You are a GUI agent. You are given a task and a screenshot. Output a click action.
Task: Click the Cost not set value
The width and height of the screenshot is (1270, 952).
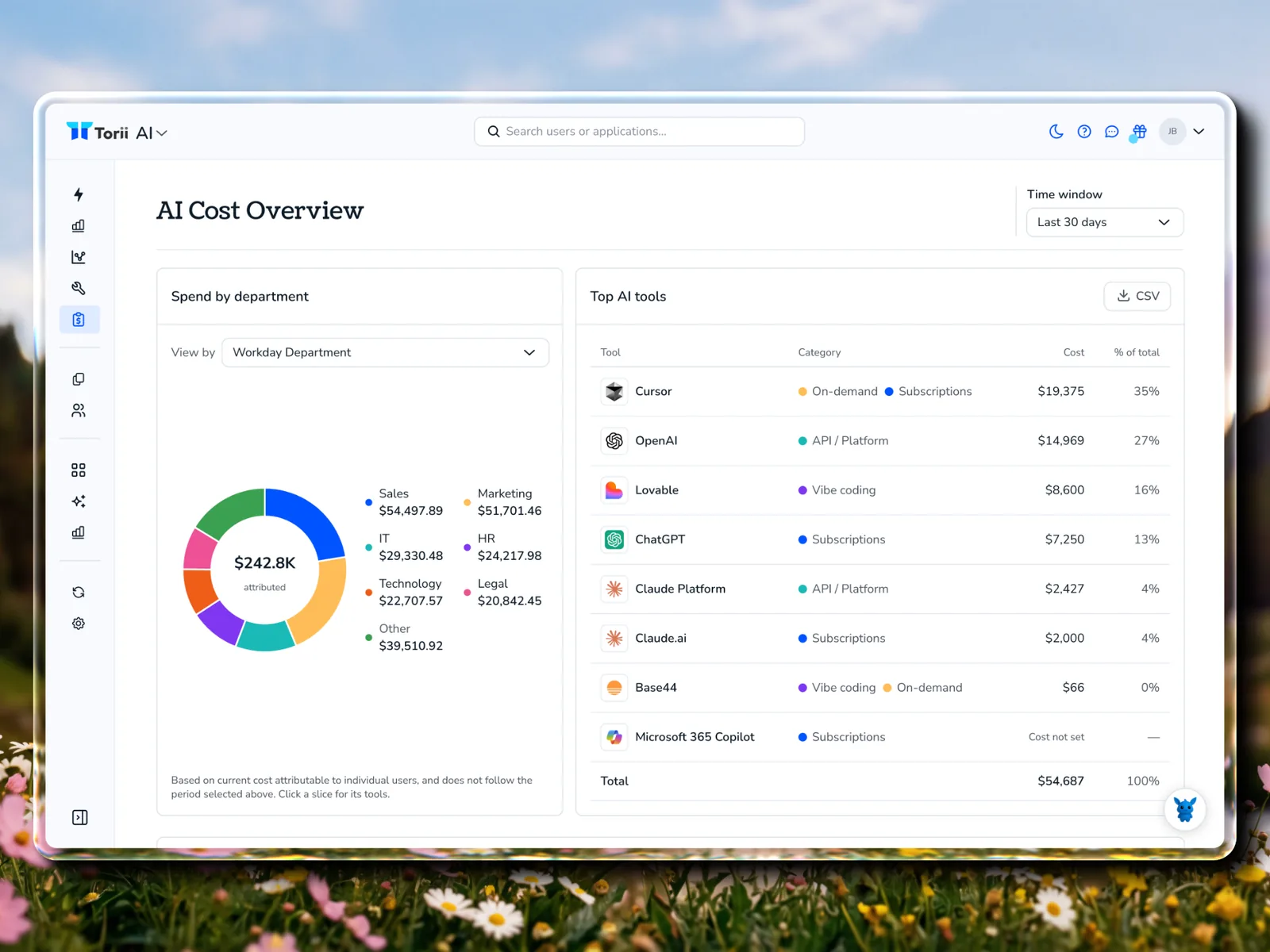(1056, 737)
